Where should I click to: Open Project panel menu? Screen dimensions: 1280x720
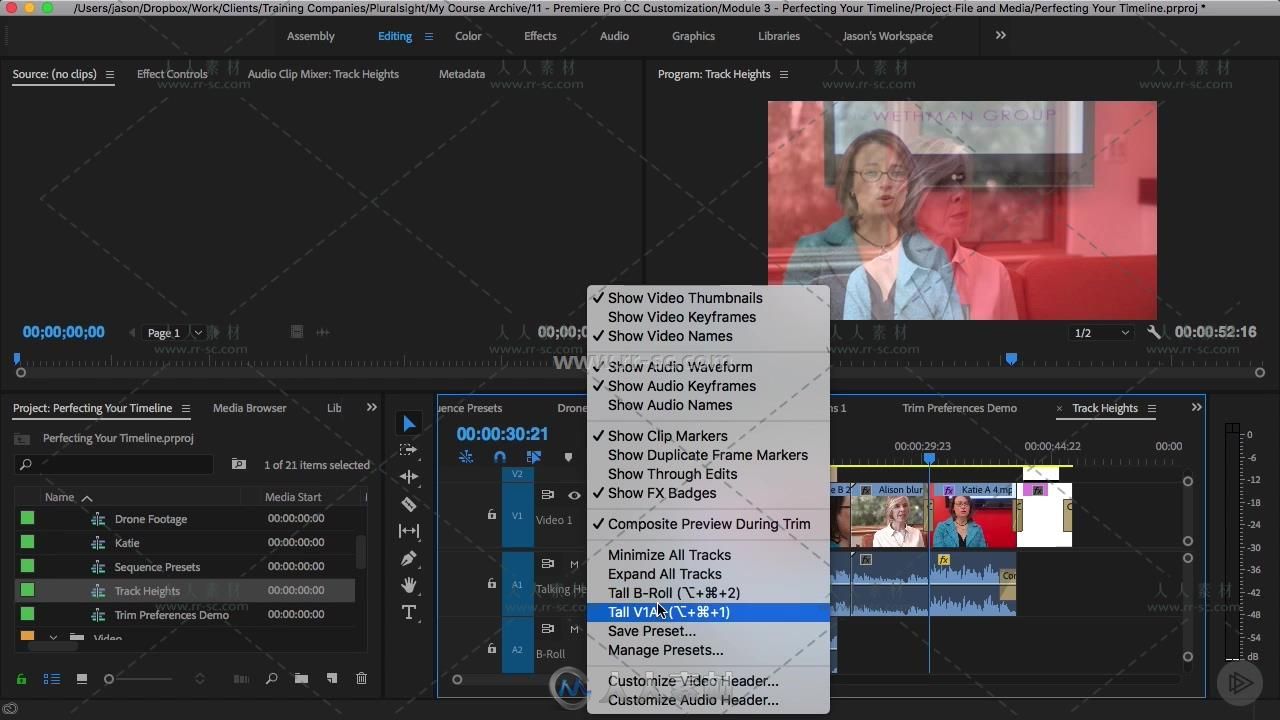point(186,408)
